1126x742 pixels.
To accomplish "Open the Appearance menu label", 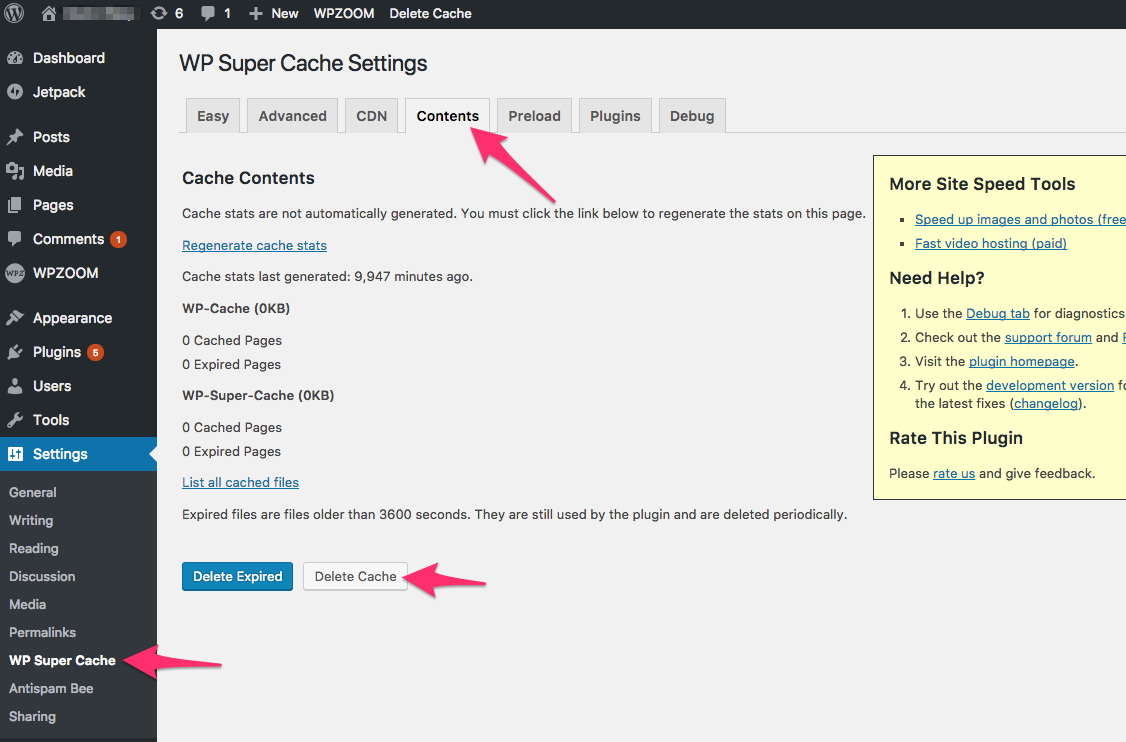I will (x=73, y=318).
